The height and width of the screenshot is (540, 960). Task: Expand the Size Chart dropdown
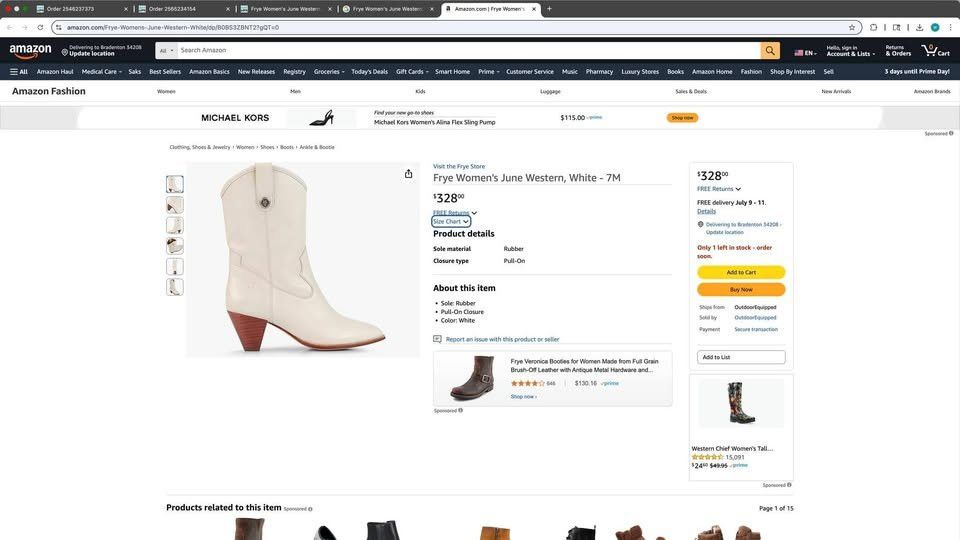click(451, 222)
